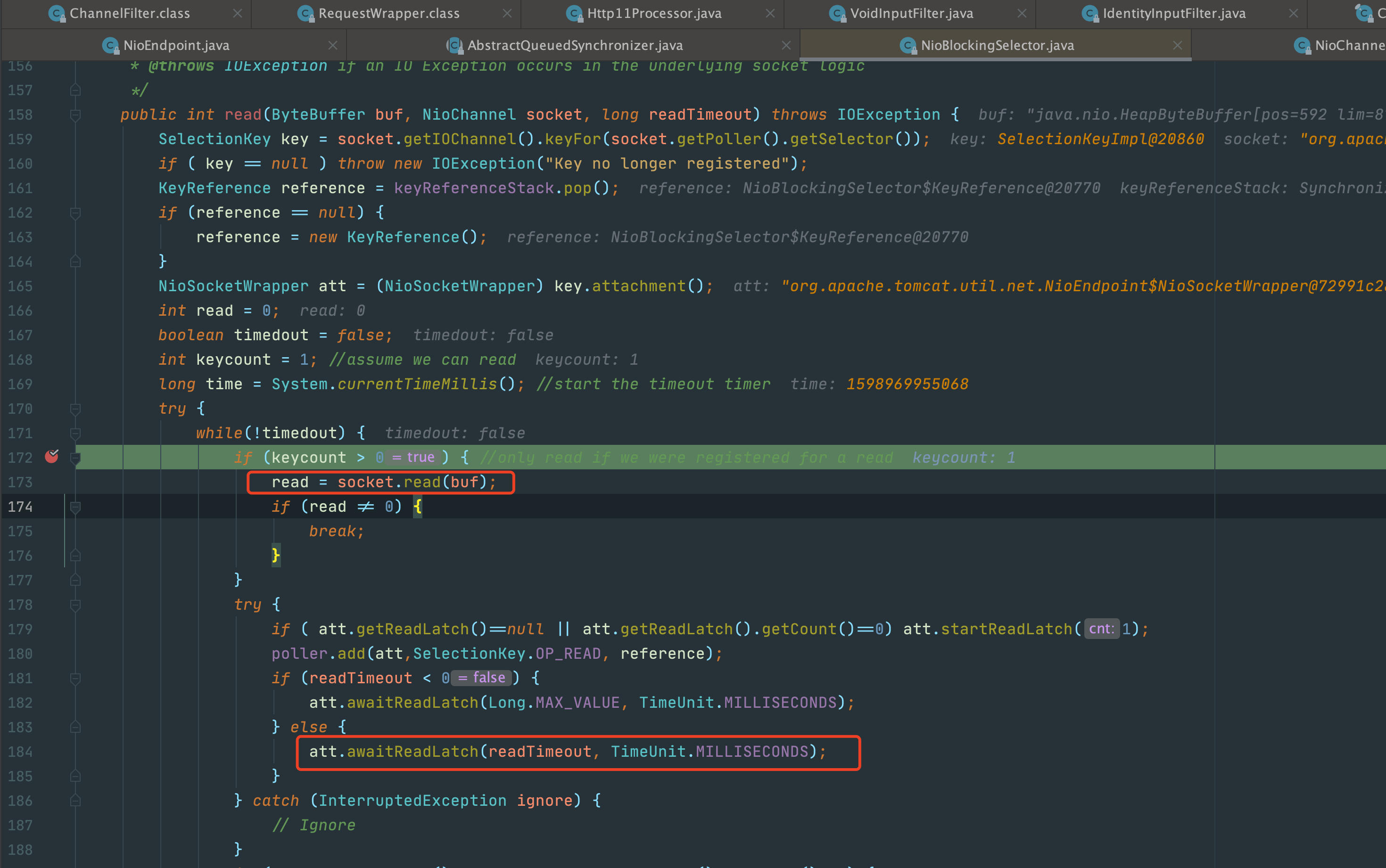
Task: Click the IdentityInputFilter.java class icon
Action: pyautogui.click(x=1090, y=13)
